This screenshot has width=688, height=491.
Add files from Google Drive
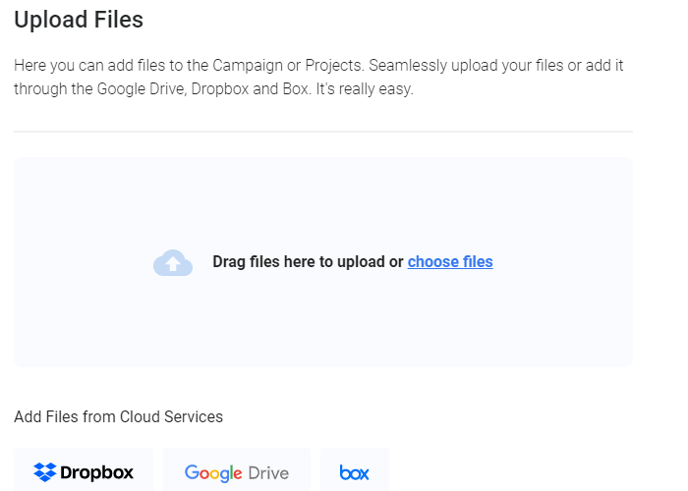236,472
